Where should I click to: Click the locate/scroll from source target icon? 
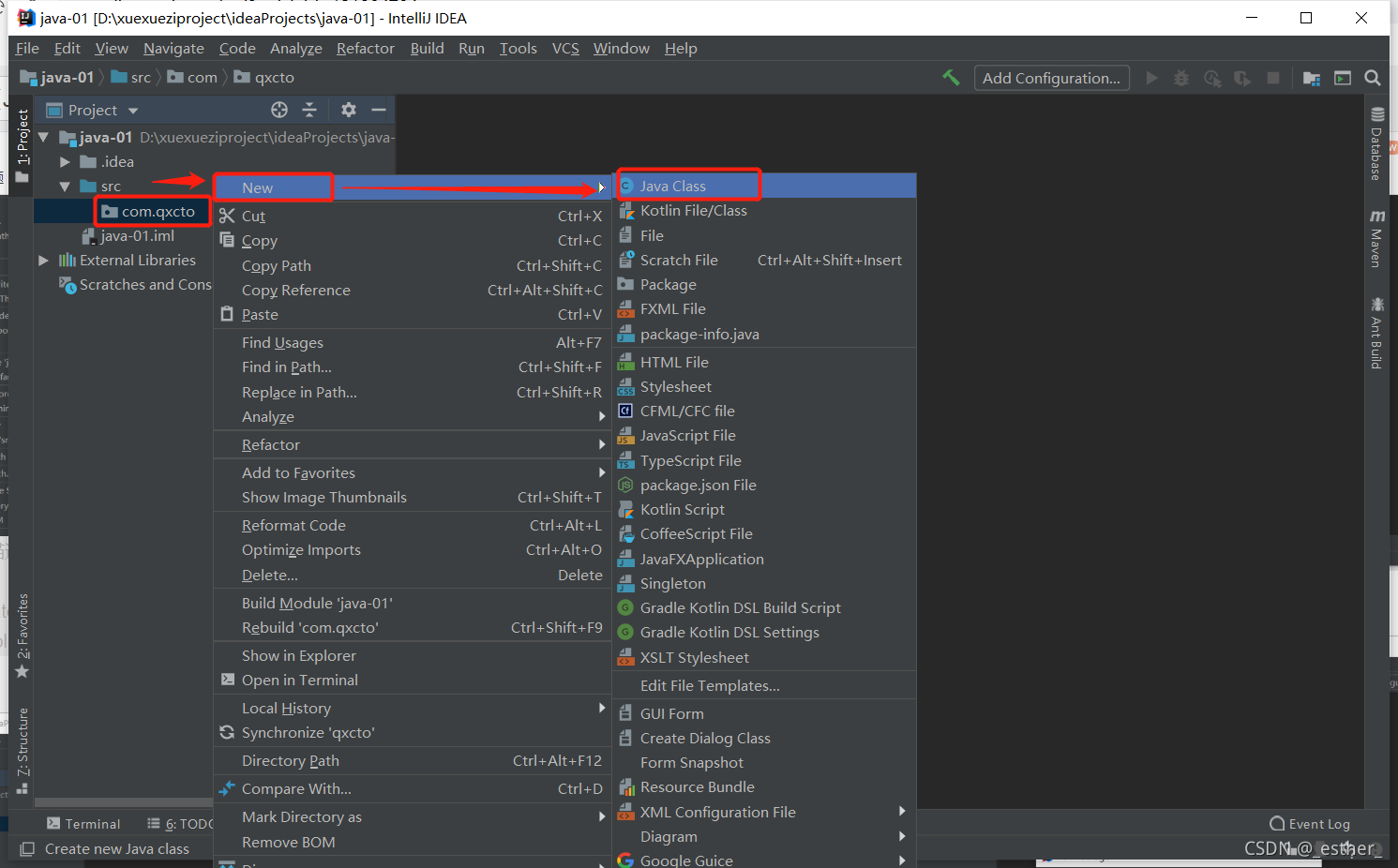click(x=279, y=110)
